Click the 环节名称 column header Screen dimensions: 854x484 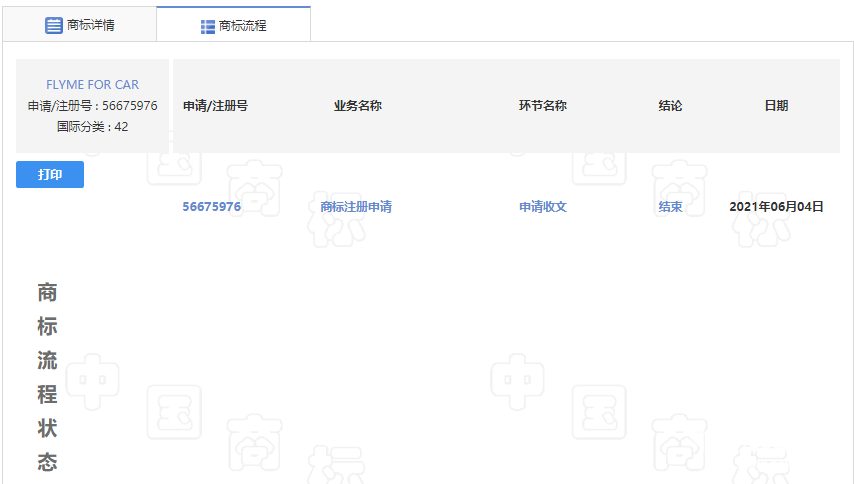[542, 106]
